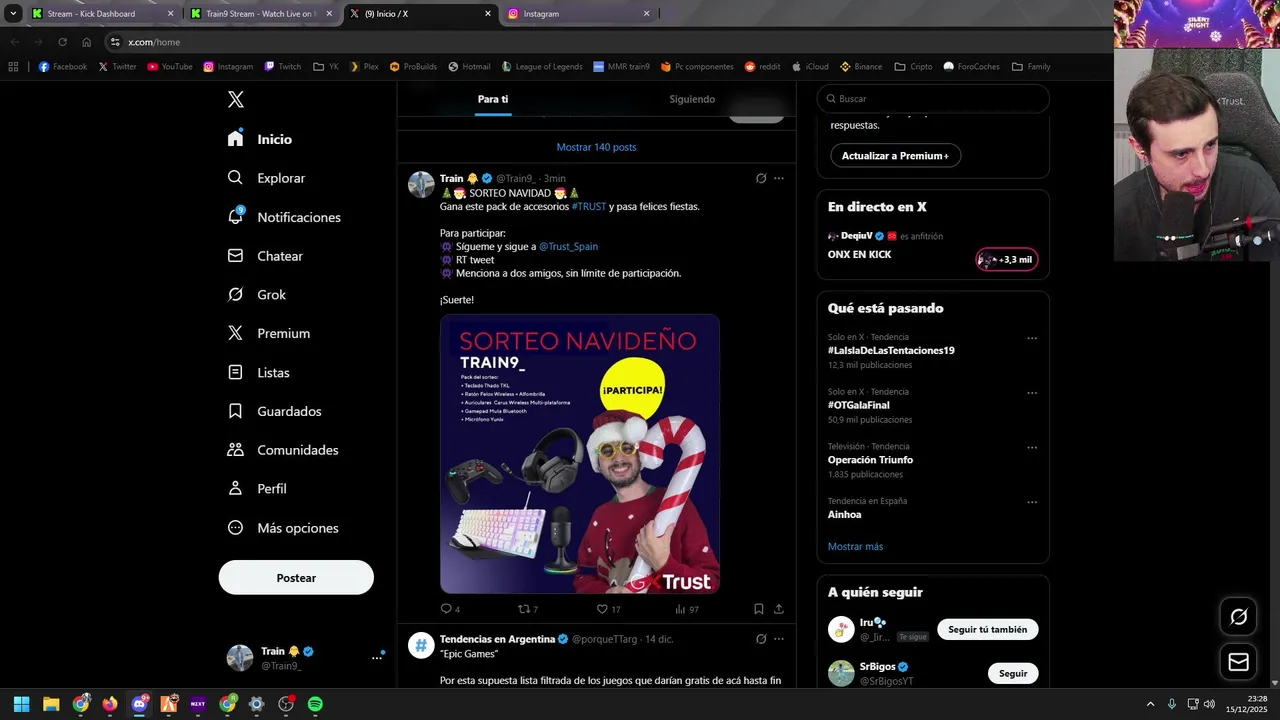The width and height of the screenshot is (1280, 720).
Task: Open the @Trust_Spain mention link
Action: click(x=568, y=246)
